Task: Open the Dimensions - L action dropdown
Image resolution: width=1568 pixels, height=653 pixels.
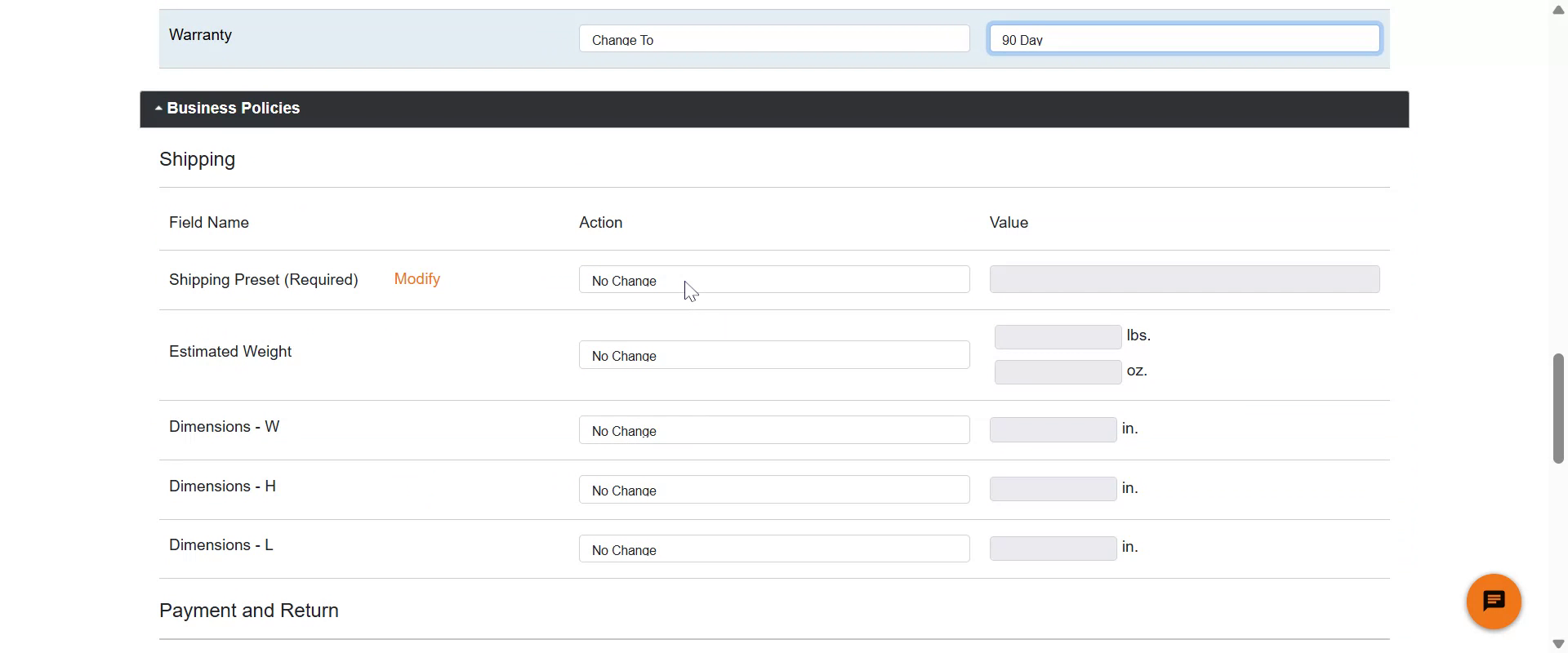Action: click(773, 549)
